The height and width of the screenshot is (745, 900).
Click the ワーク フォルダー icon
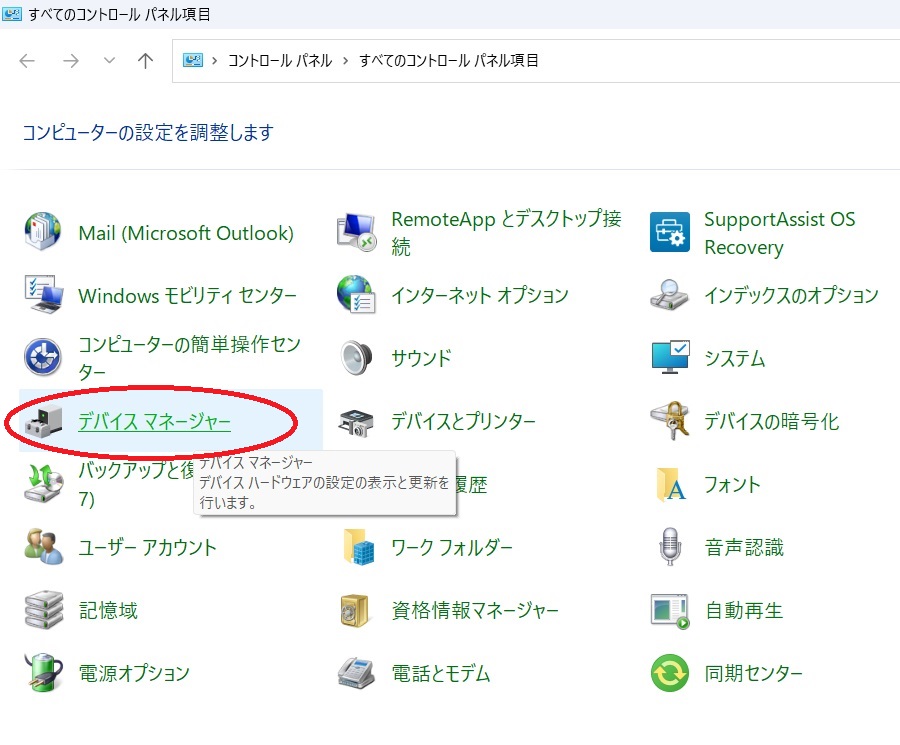[x=358, y=546]
